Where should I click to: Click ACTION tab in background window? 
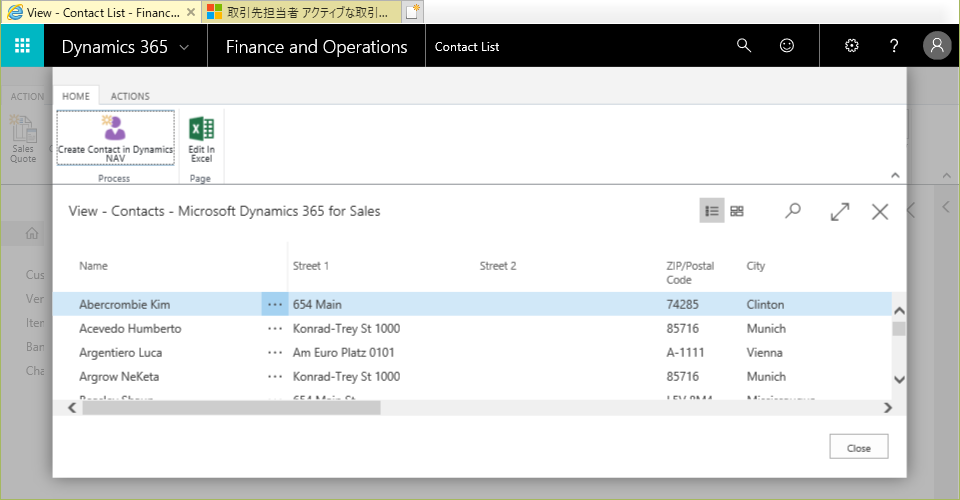tap(27, 97)
